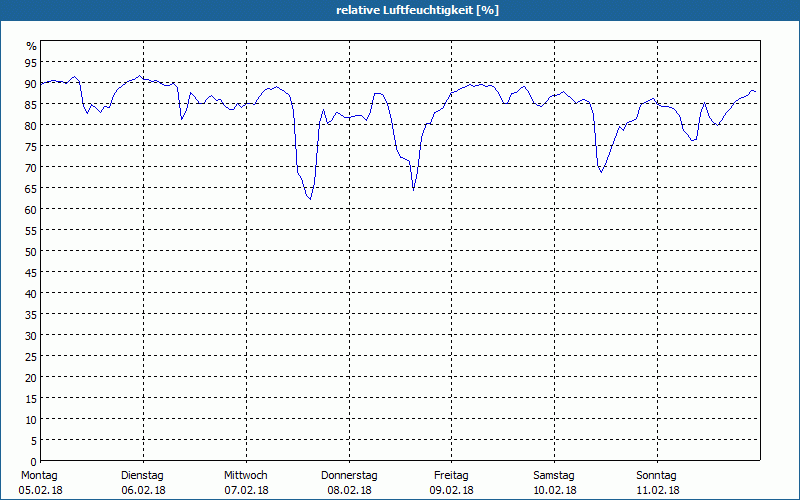This screenshot has height=500, width=800.
Task: Click the y-axis value '60'
Action: pyautogui.click(x=31, y=210)
